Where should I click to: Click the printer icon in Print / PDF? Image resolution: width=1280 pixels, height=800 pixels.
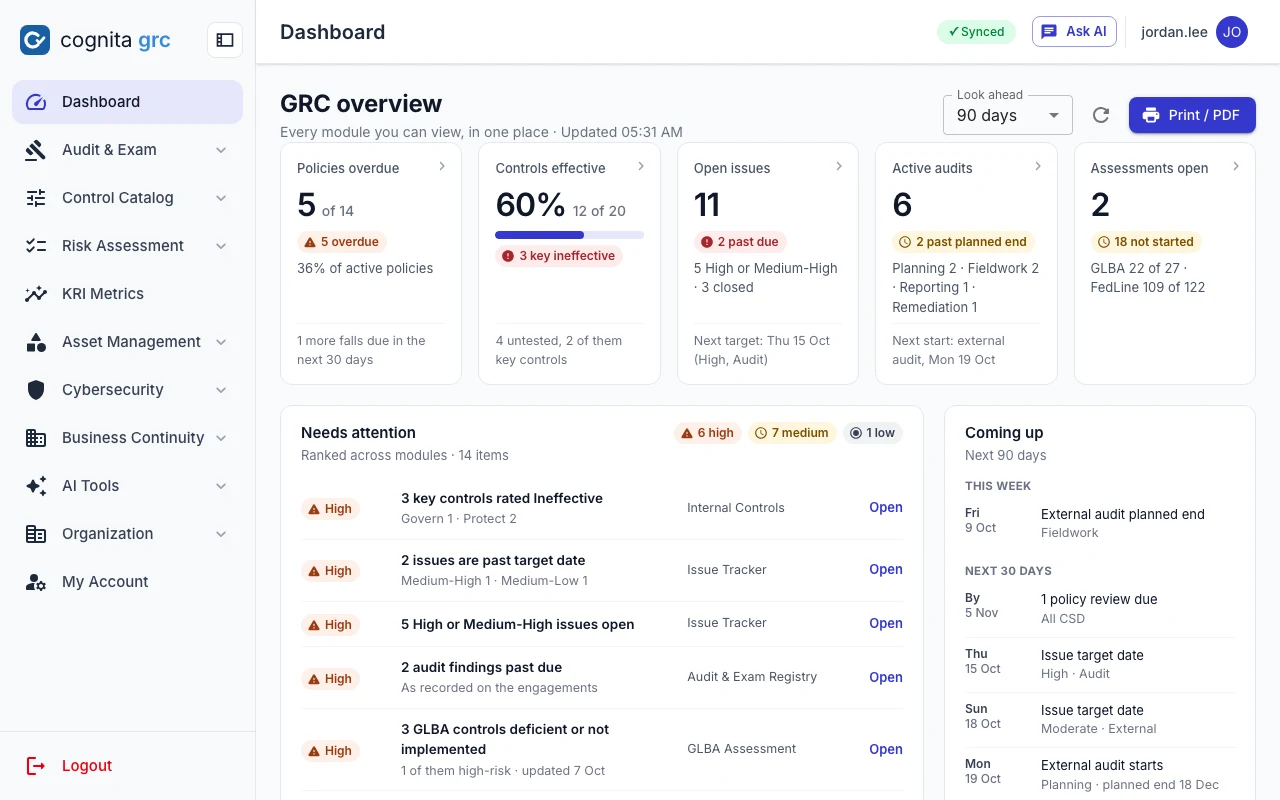(1151, 115)
